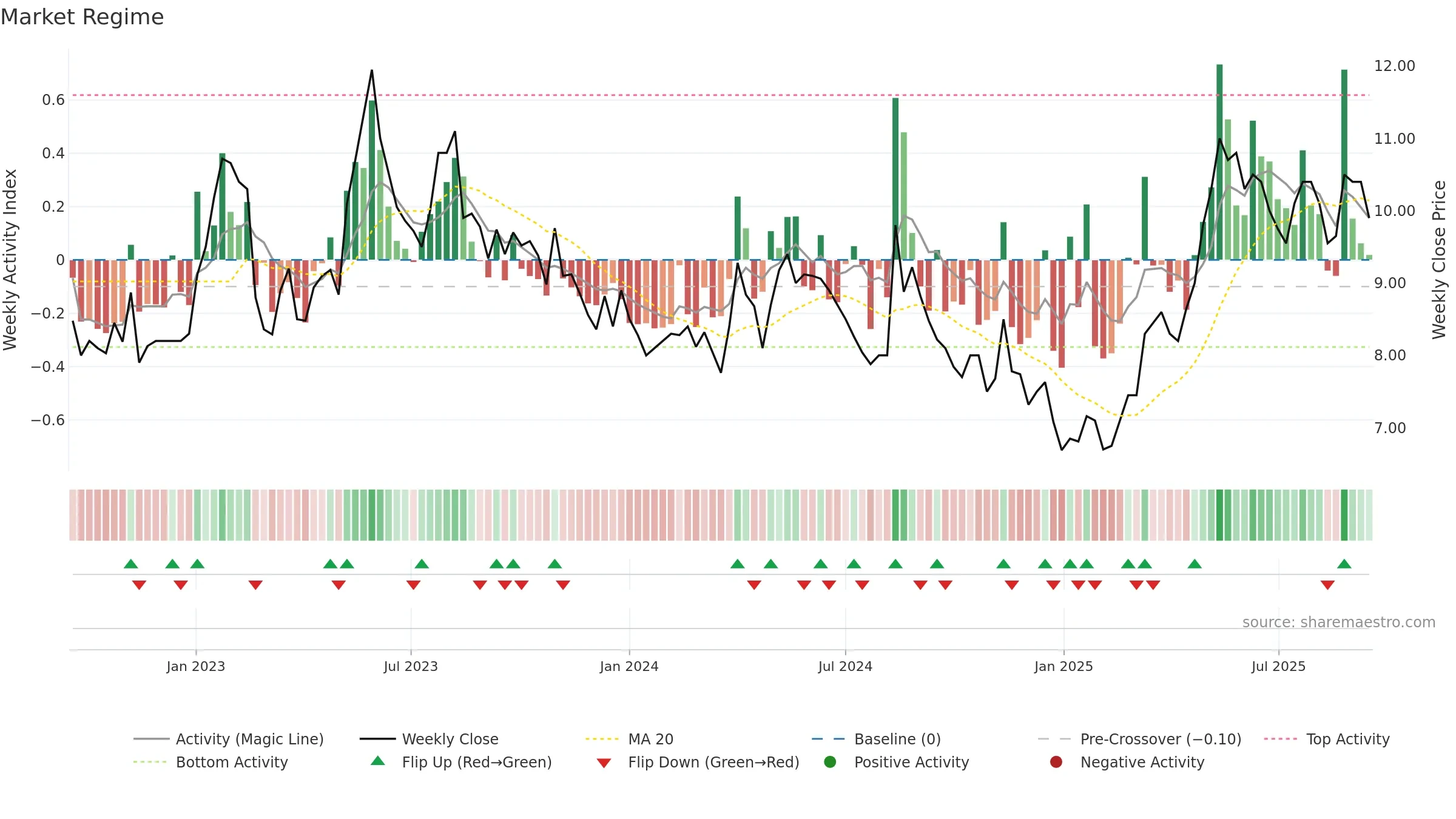Click the Jul 2025 x-axis label
This screenshot has width=1456, height=819.
click(x=1278, y=666)
